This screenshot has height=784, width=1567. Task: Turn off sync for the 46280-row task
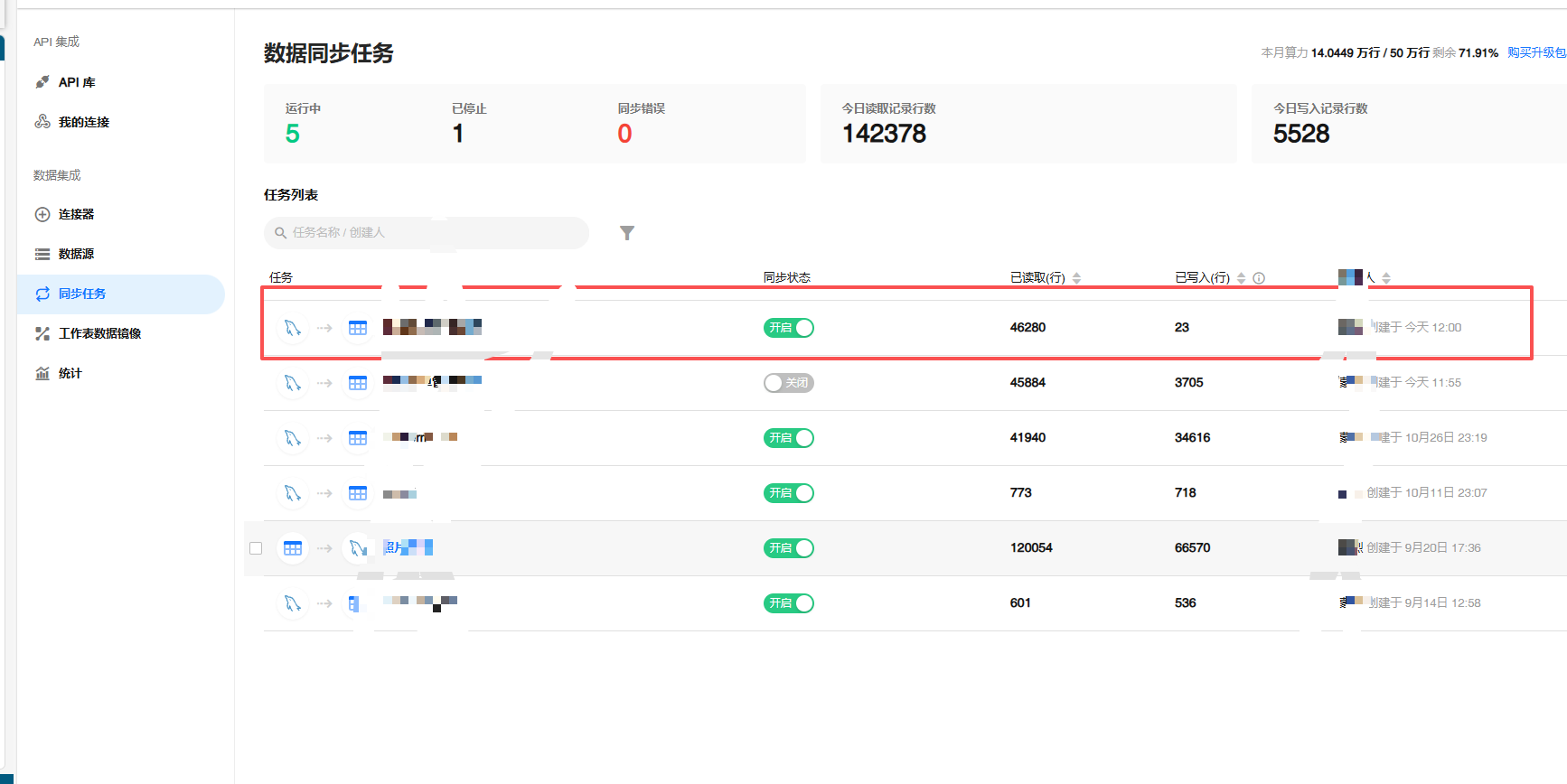click(x=789, y=328)
